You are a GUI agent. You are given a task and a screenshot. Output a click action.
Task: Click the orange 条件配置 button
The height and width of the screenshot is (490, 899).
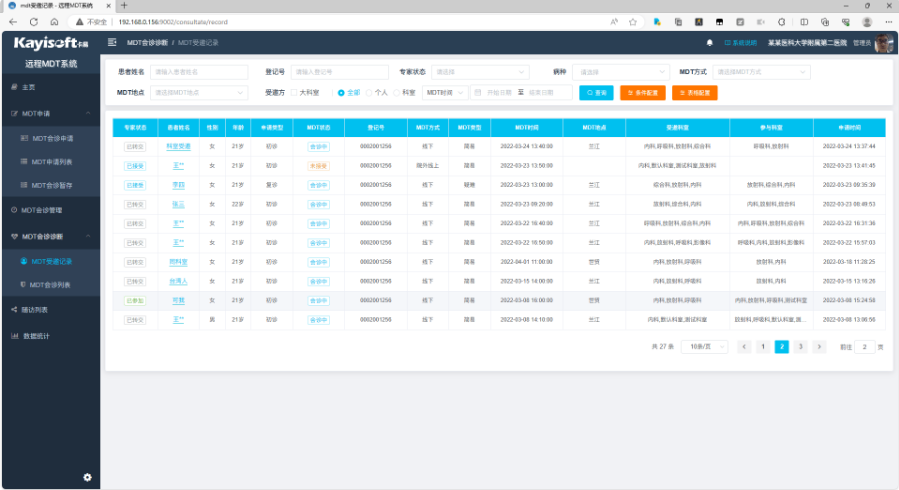pyautogui.click(x=642, y=92)
